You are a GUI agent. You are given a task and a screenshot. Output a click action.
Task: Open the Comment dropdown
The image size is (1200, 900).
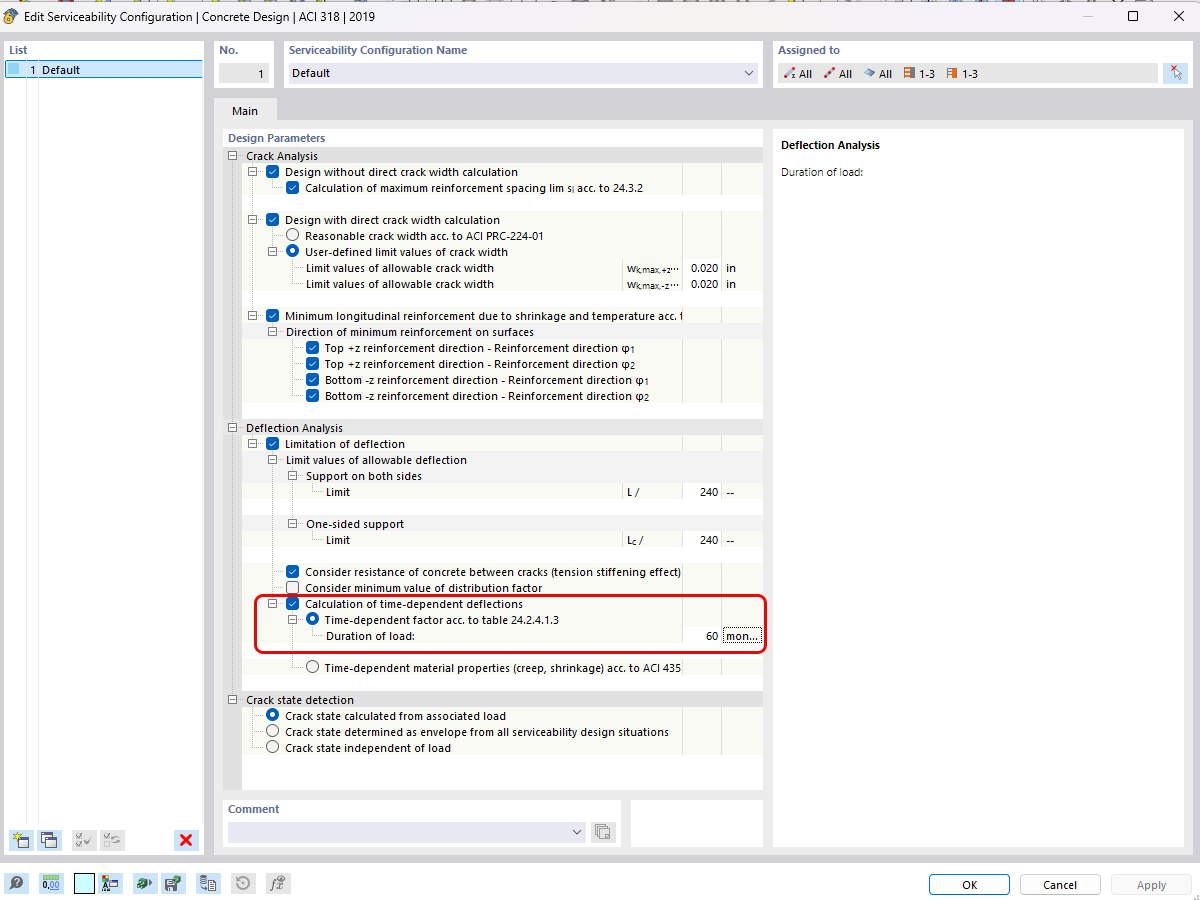click(x=576, y=832)
